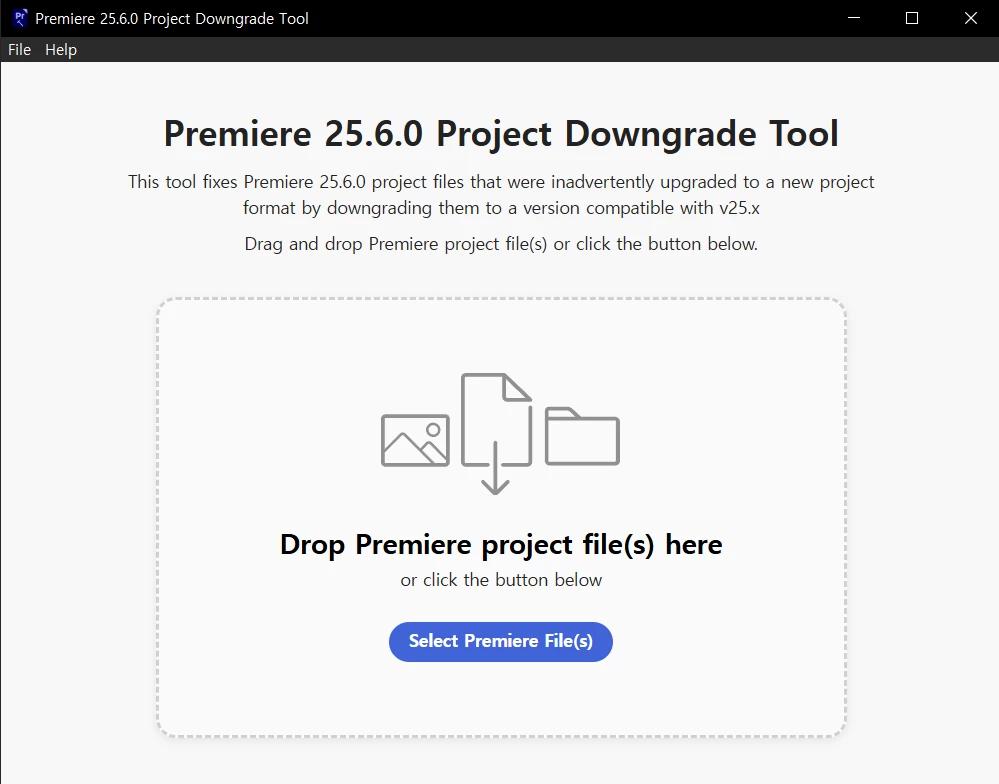Maximize the Downgrade Tool window
Image resolution: width=999 pixels, height=784 pixels.
pos(912,18)
